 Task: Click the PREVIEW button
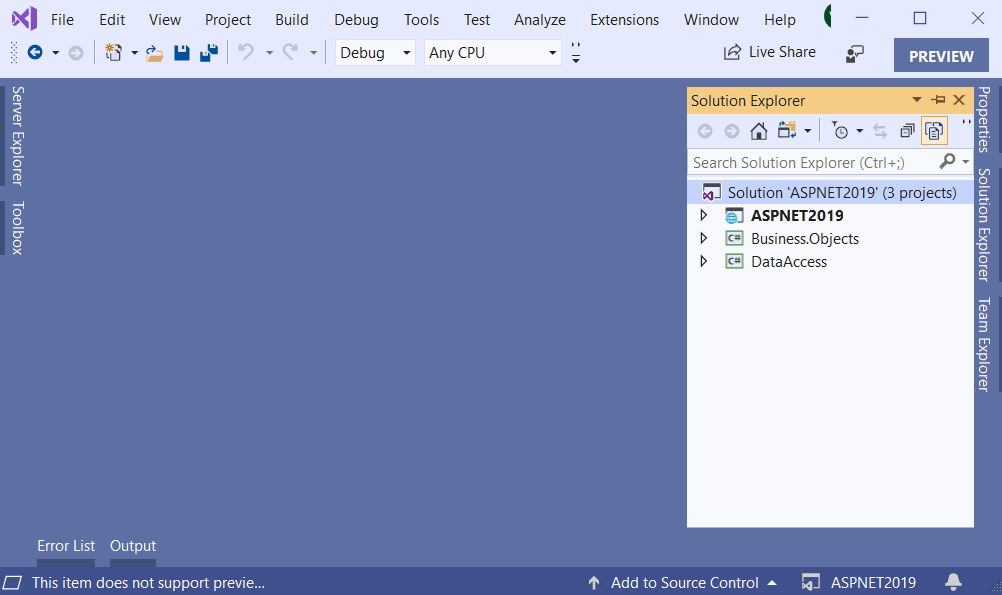pos(940,55)
